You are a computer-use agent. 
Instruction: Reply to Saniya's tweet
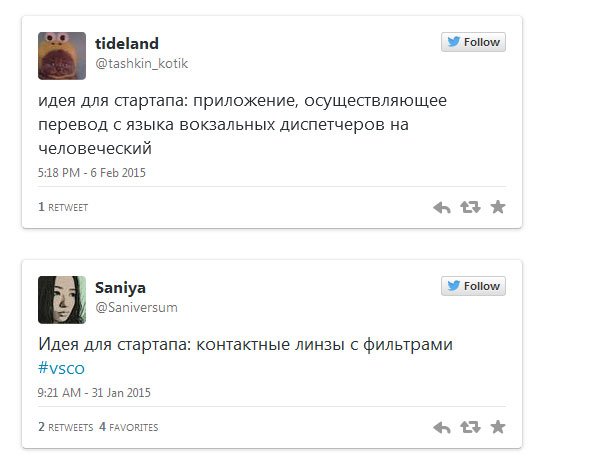coord(442,428)
